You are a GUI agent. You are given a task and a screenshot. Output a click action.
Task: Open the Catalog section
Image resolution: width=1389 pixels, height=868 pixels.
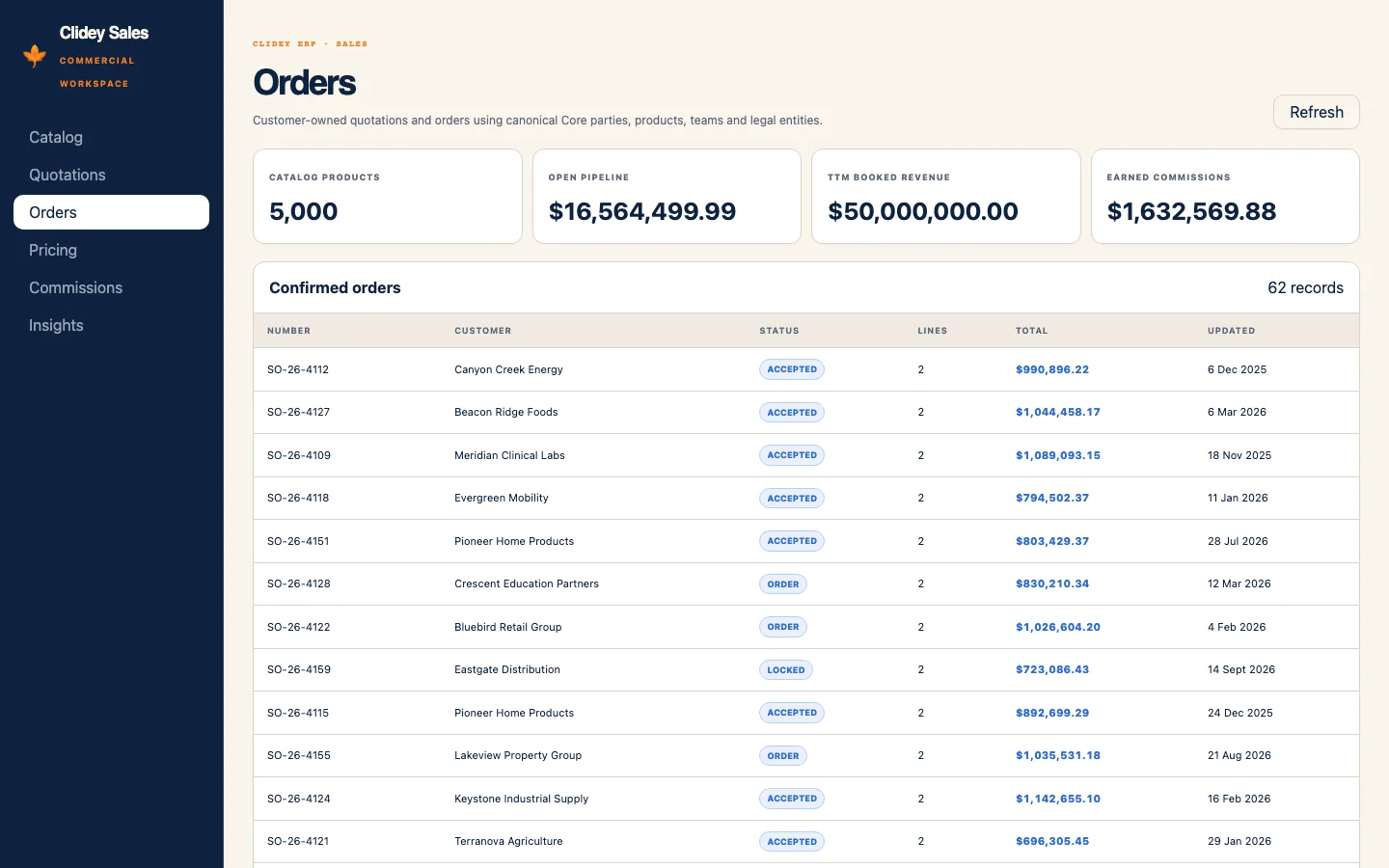[x=111, y=137]
